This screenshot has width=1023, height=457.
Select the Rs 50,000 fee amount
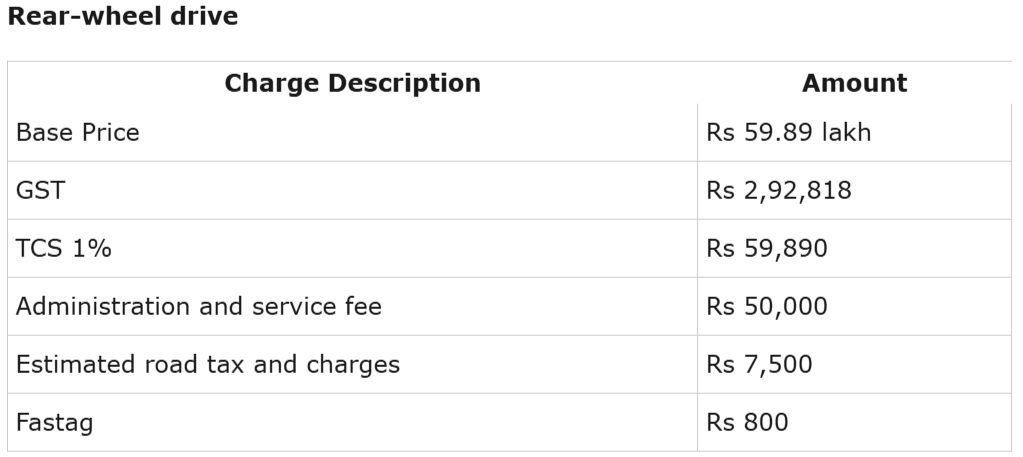point(767,306)
